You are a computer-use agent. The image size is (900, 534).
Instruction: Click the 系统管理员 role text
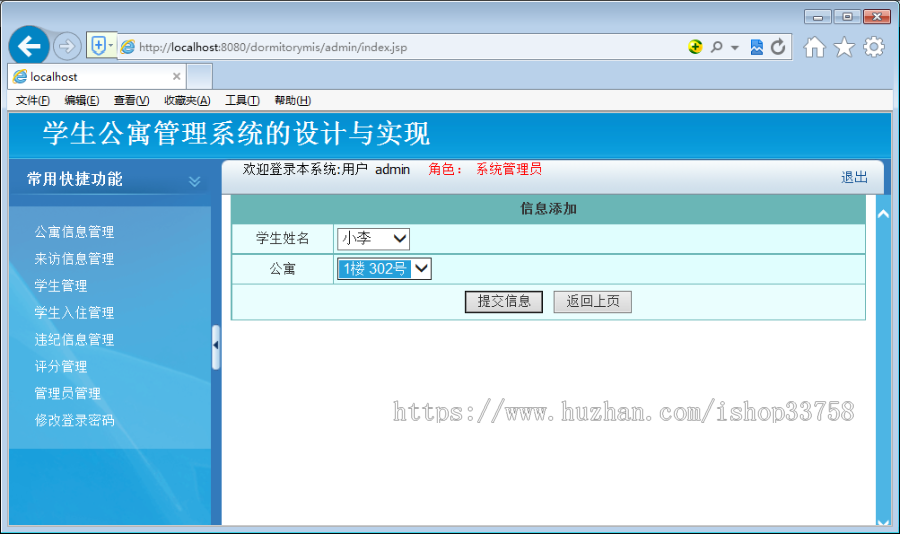509,169
